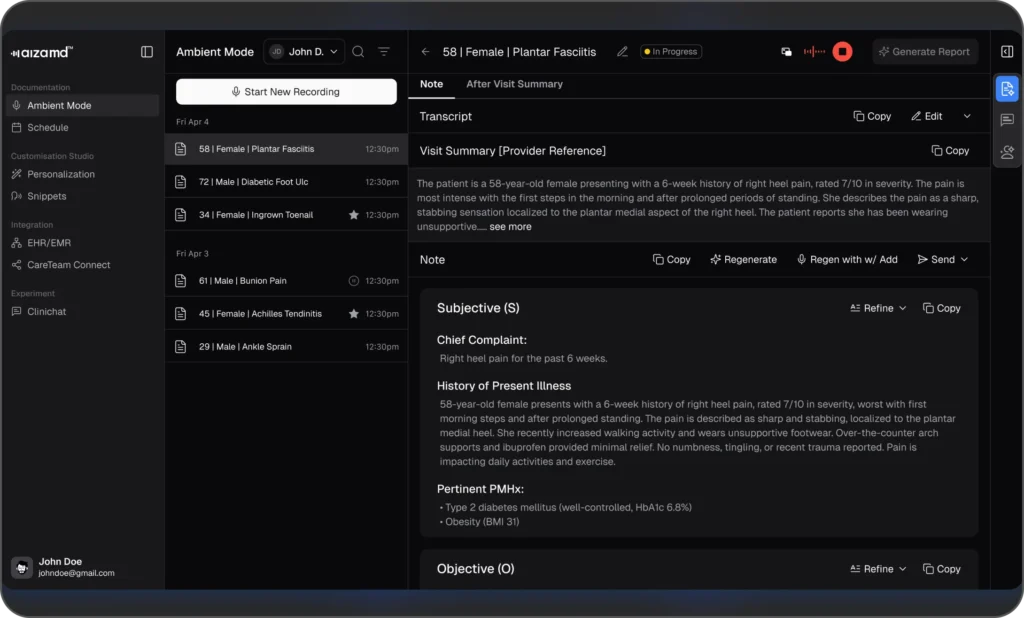
Task: Click Start New Recording button
Action: tap(286, 92)
